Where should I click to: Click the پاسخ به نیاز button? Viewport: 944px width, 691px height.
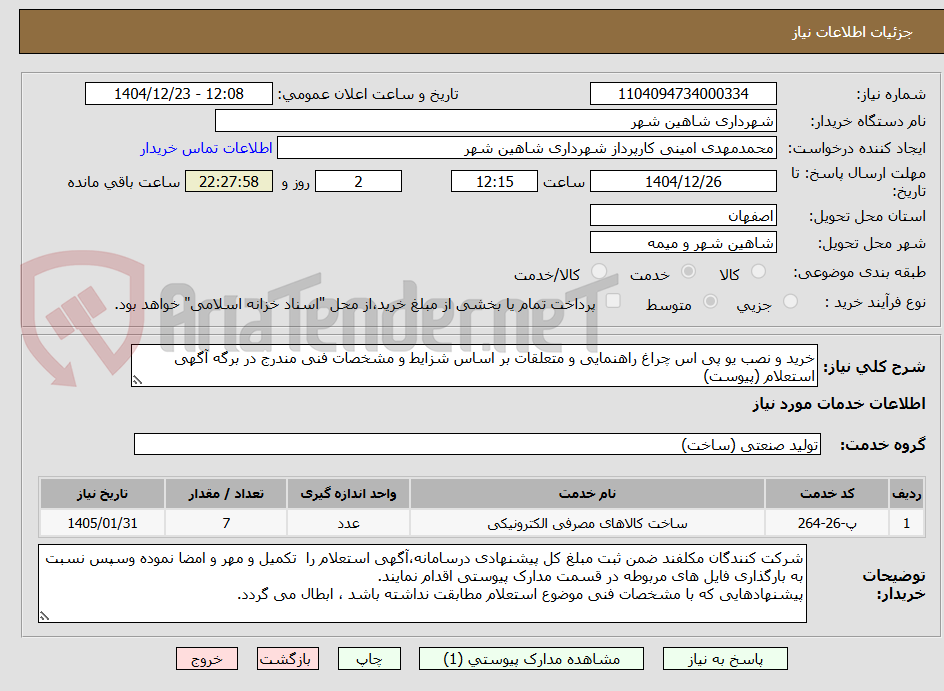(725, 659)
